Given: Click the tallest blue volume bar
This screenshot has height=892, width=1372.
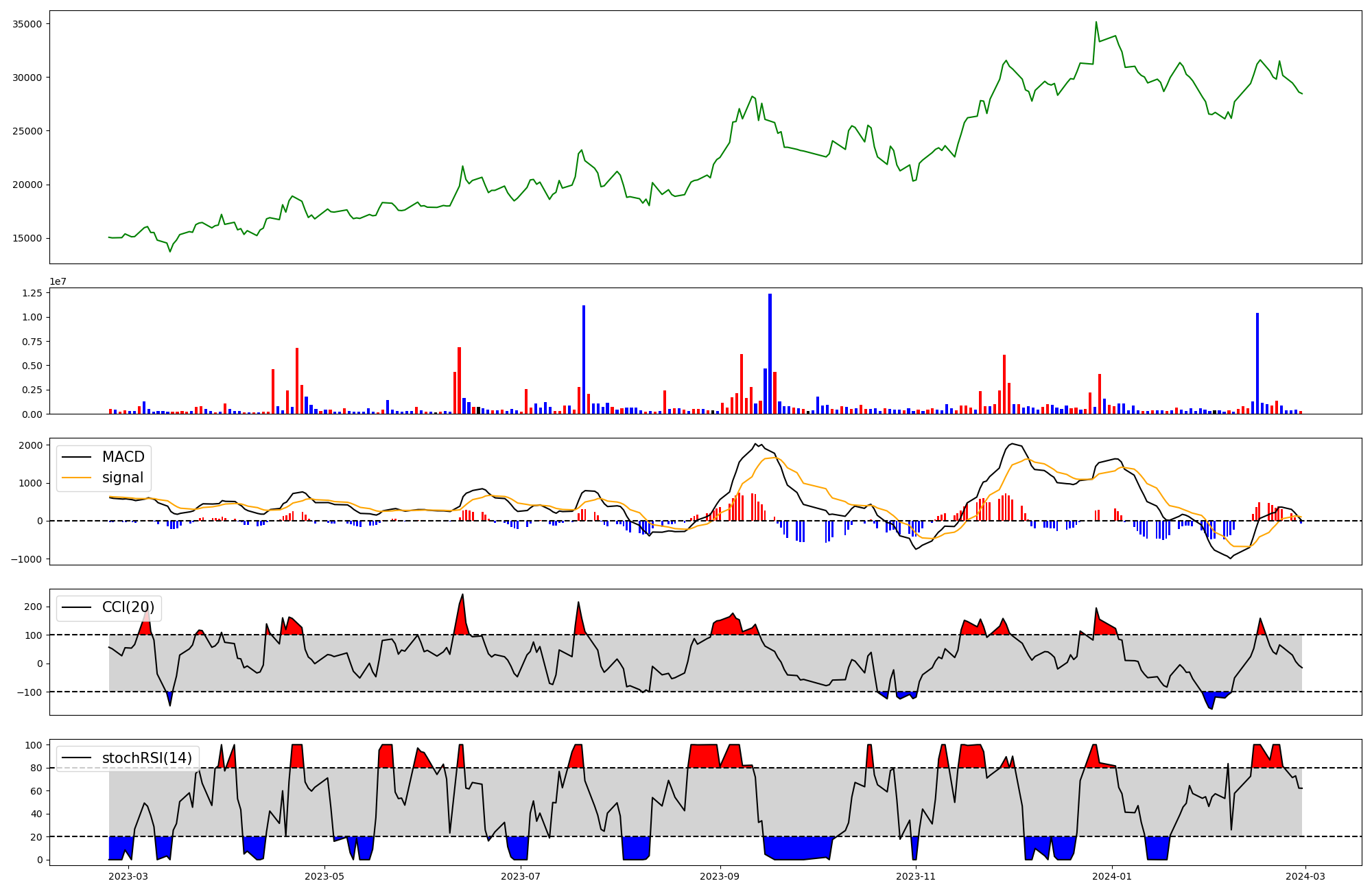Looking at the screenshot, I should (770, 353).
